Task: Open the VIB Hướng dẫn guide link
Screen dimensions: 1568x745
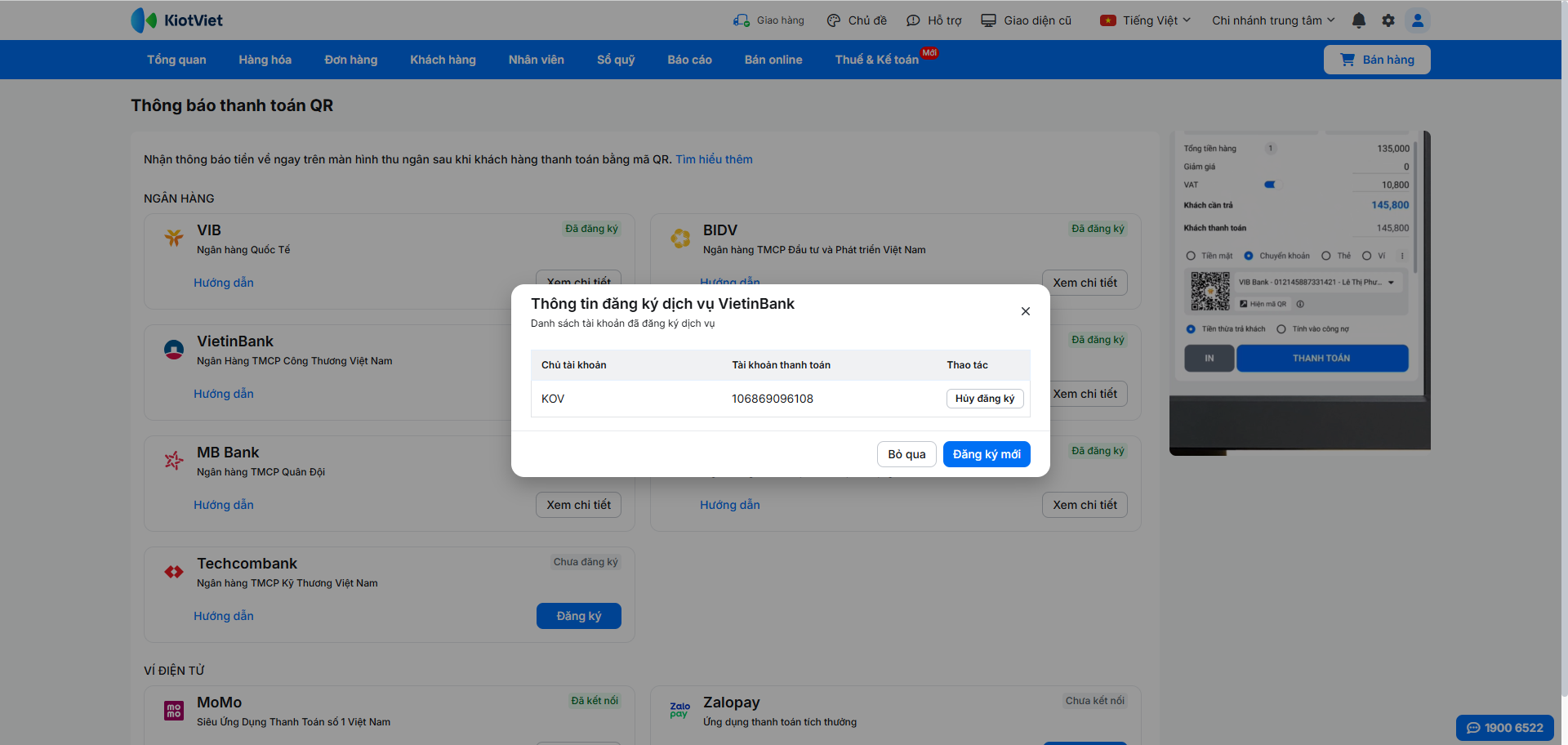Action: coord(224,283)
